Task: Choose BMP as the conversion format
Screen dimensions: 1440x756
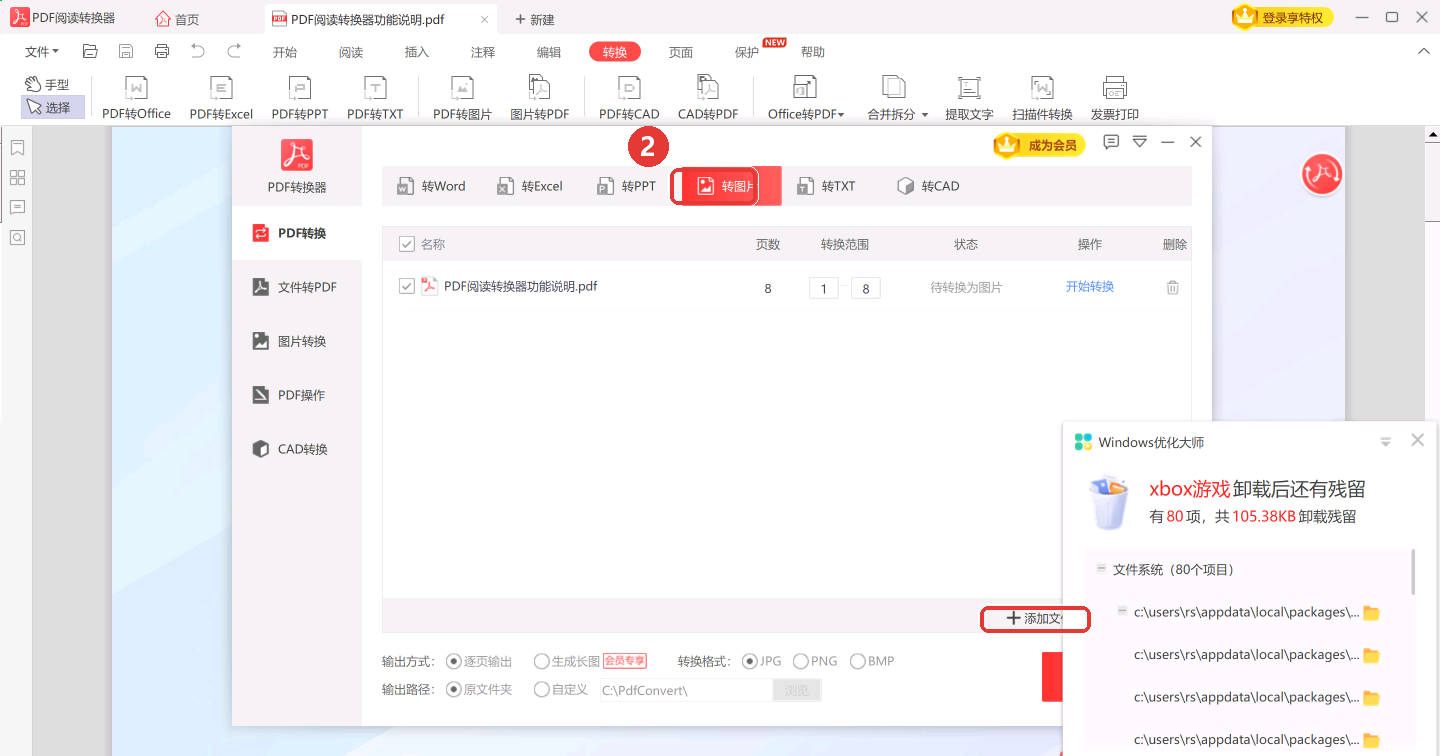Action: tap(858, 661)
